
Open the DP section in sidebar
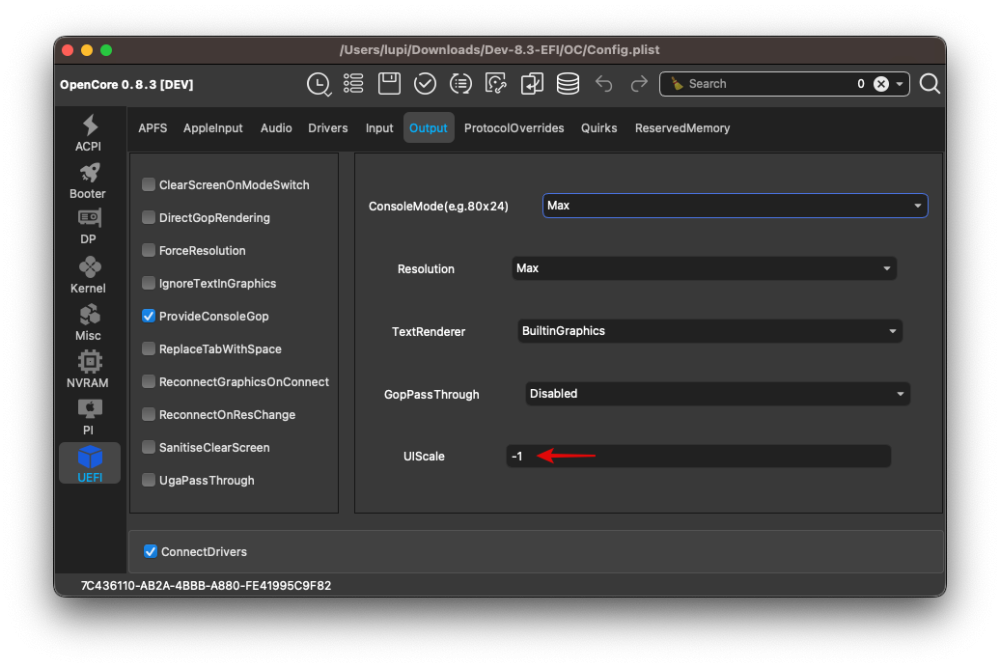click(x=88, y=227)
